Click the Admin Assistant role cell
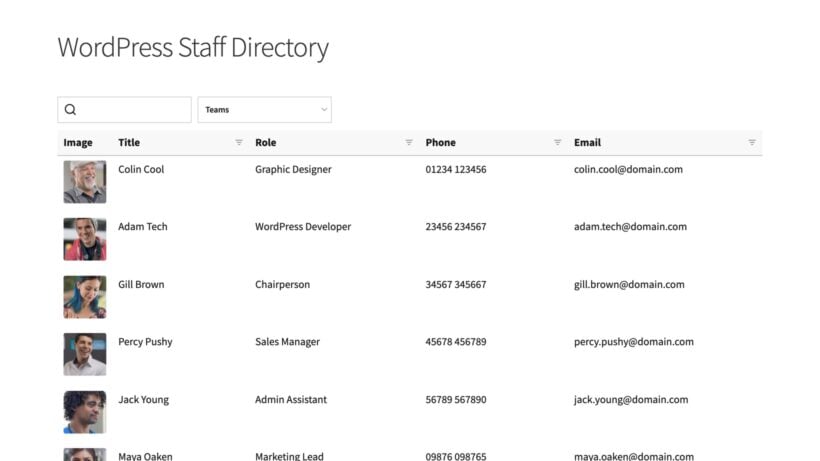Viewport: 820px width, 461px height. pos(291,399)
